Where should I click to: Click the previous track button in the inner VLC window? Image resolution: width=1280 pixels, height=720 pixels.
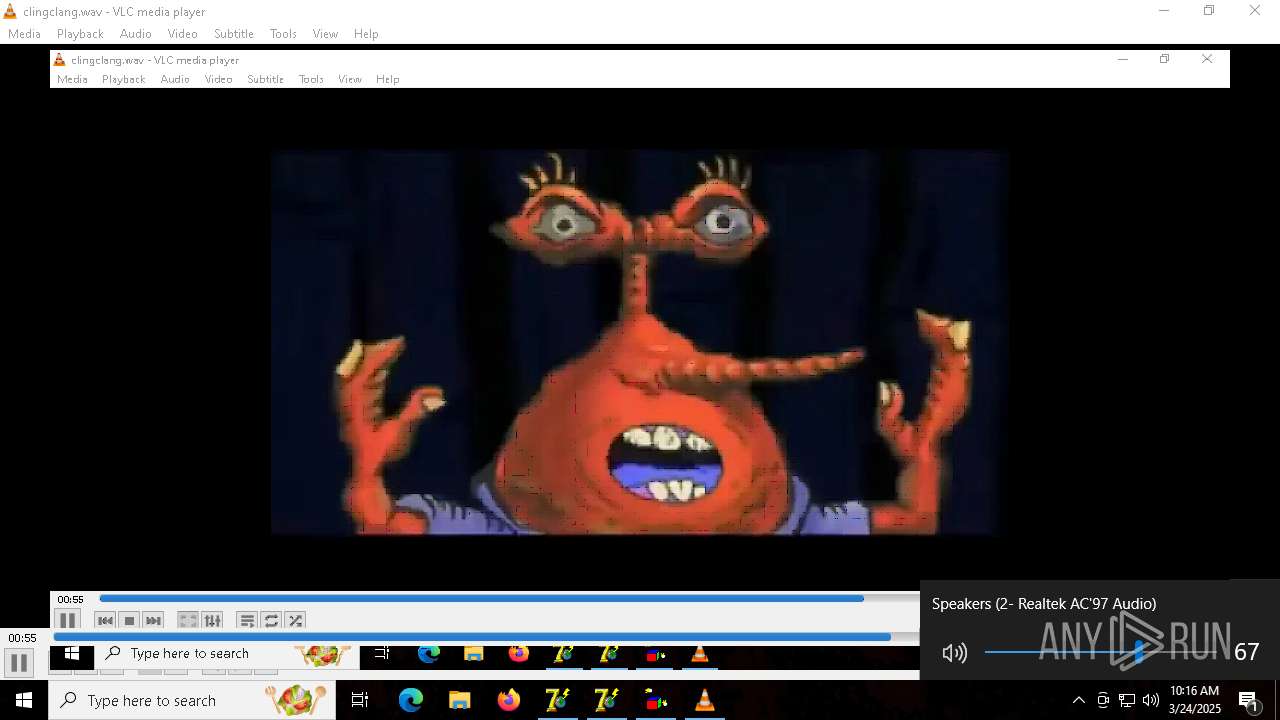tap(106, 621)
